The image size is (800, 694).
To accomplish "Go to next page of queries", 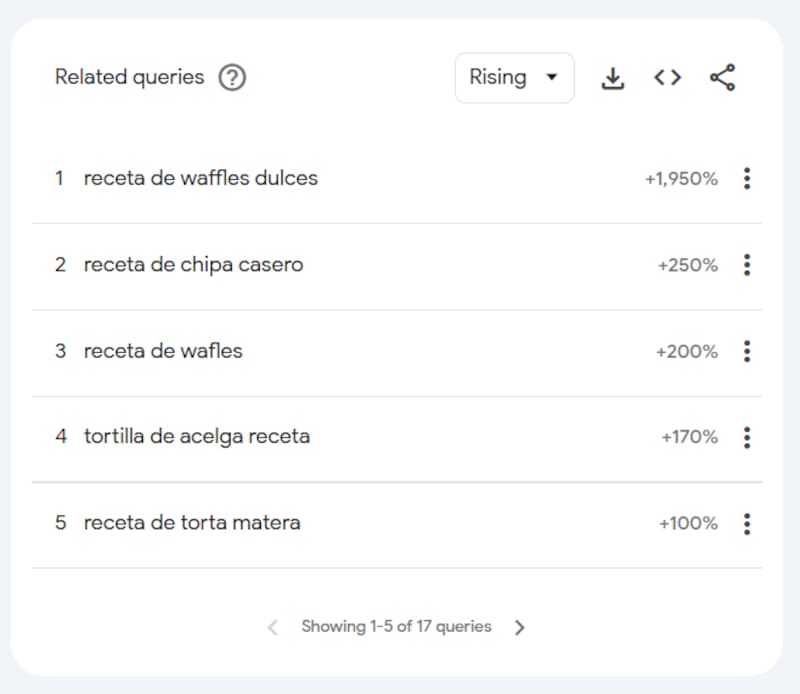I will pos(519,627).
